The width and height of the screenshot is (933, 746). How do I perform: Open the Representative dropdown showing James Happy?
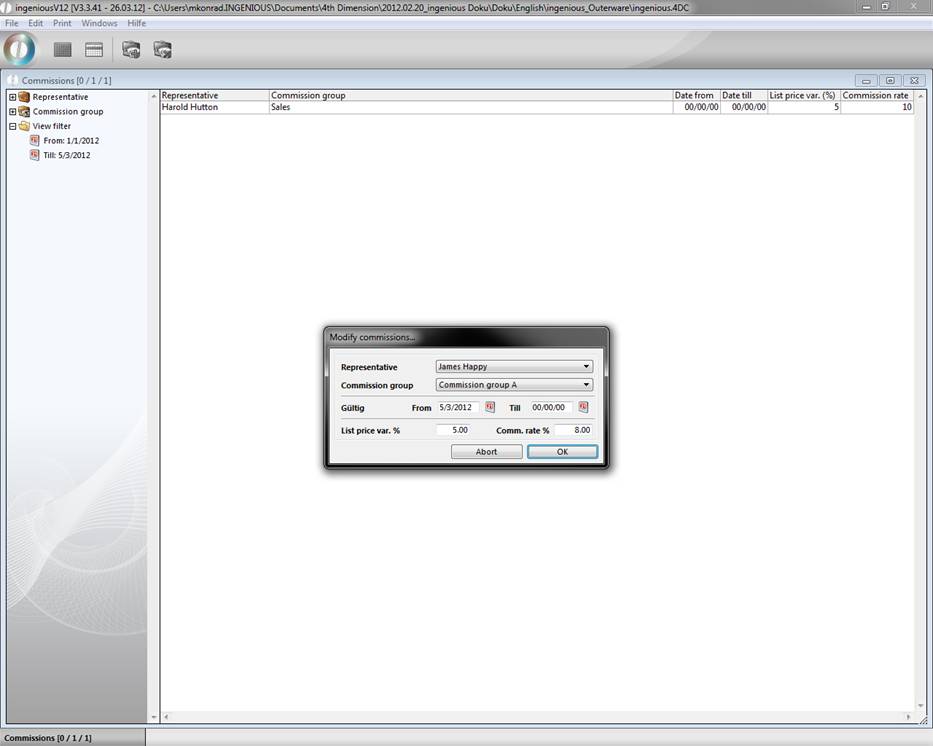[x=514, y=367]
